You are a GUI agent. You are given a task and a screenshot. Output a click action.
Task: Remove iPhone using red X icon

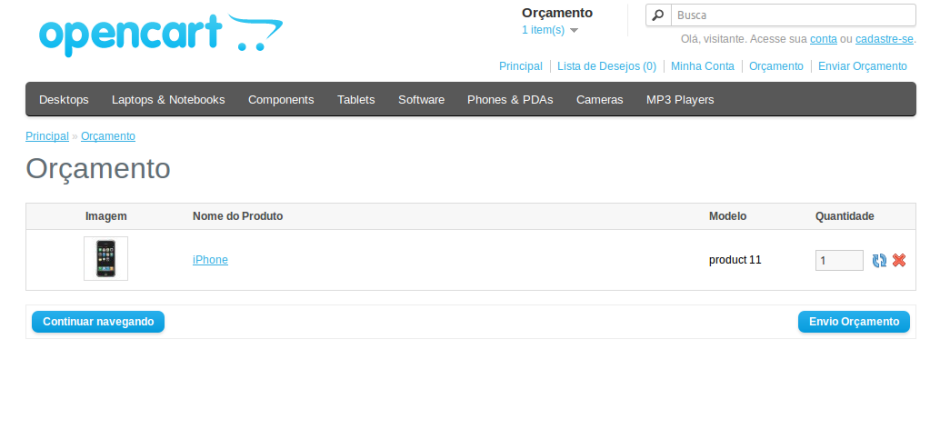(x=899, y=260)
